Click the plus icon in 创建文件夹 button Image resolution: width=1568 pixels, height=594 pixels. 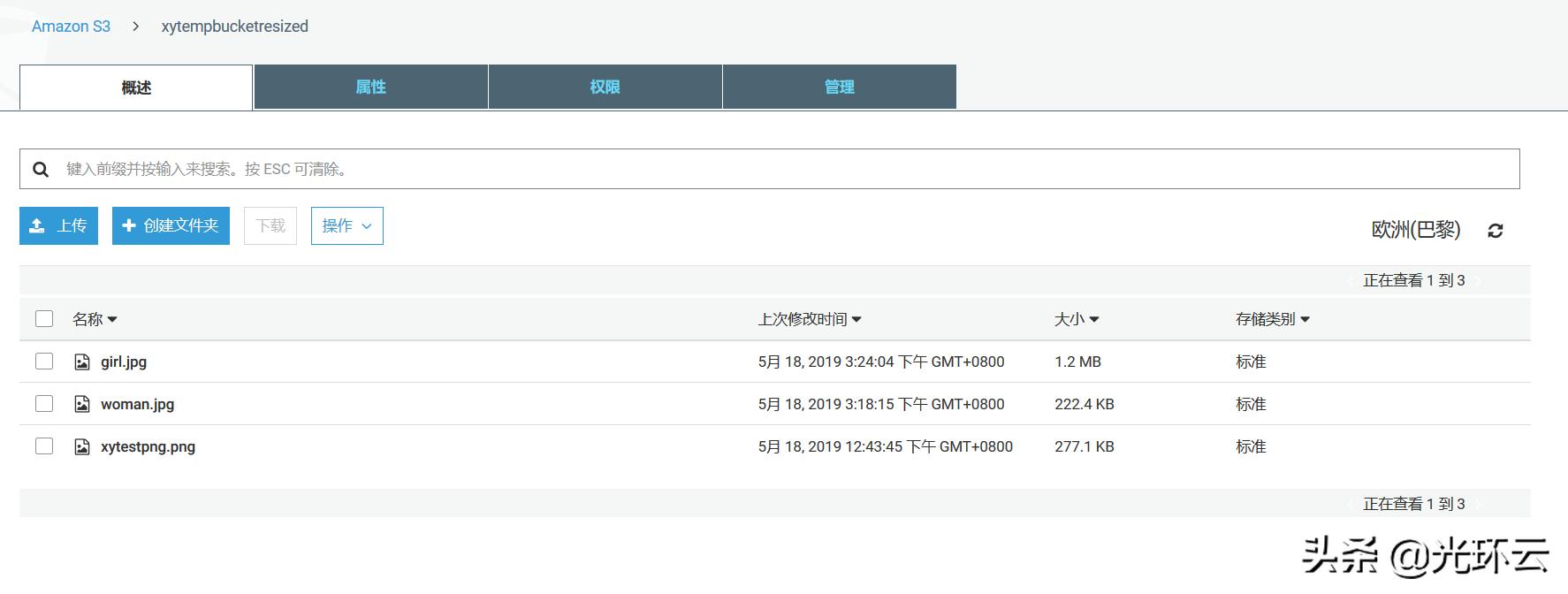click(129, 226)
